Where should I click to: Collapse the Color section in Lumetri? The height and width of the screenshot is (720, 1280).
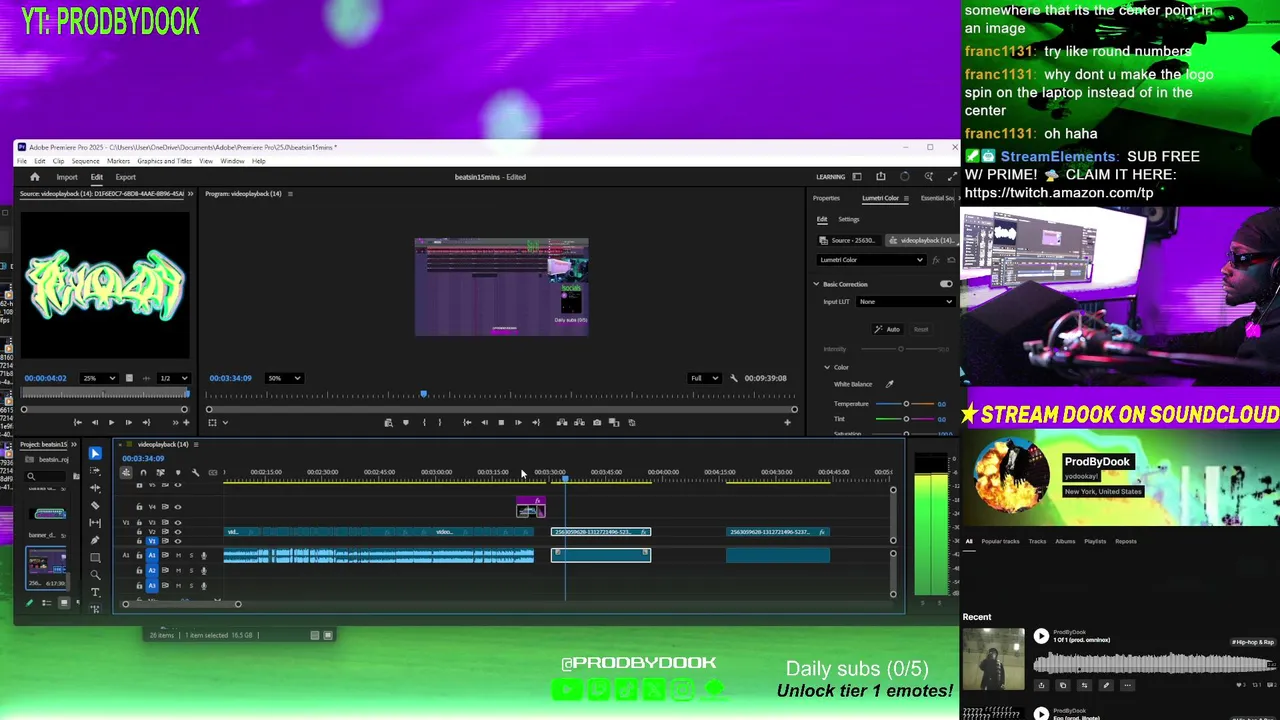click(x=827, y=367)
